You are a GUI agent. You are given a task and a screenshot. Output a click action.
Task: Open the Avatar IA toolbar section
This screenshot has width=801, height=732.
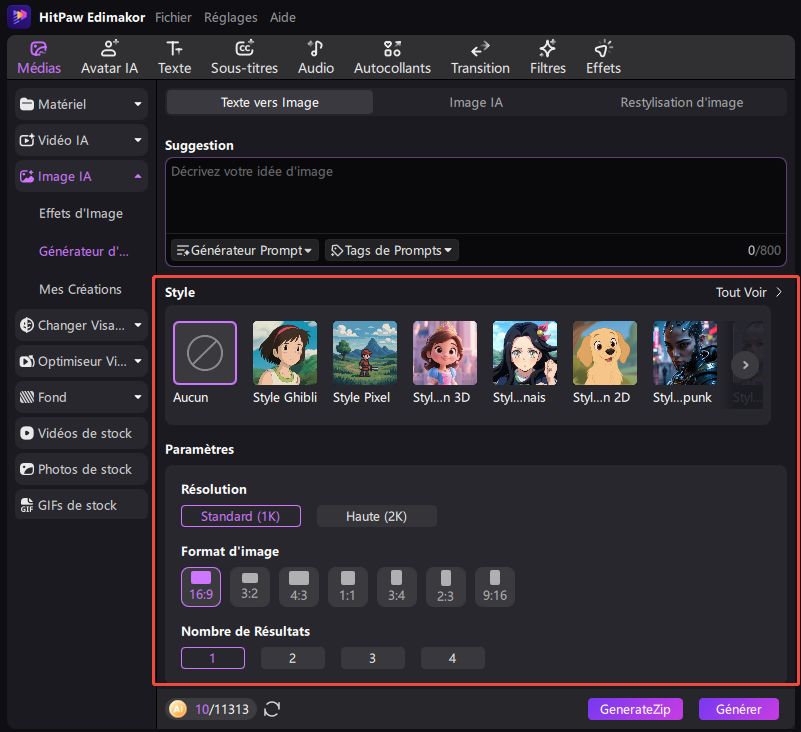click(109, 57)
